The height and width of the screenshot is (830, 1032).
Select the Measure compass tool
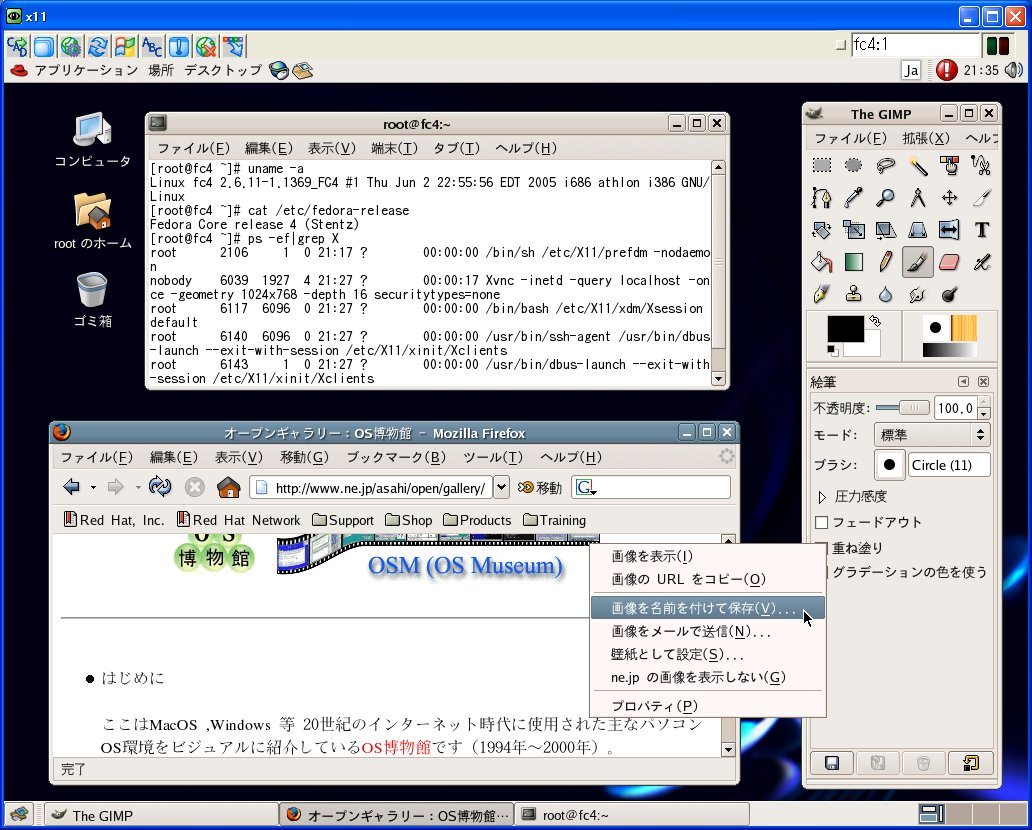pos(918,197)
